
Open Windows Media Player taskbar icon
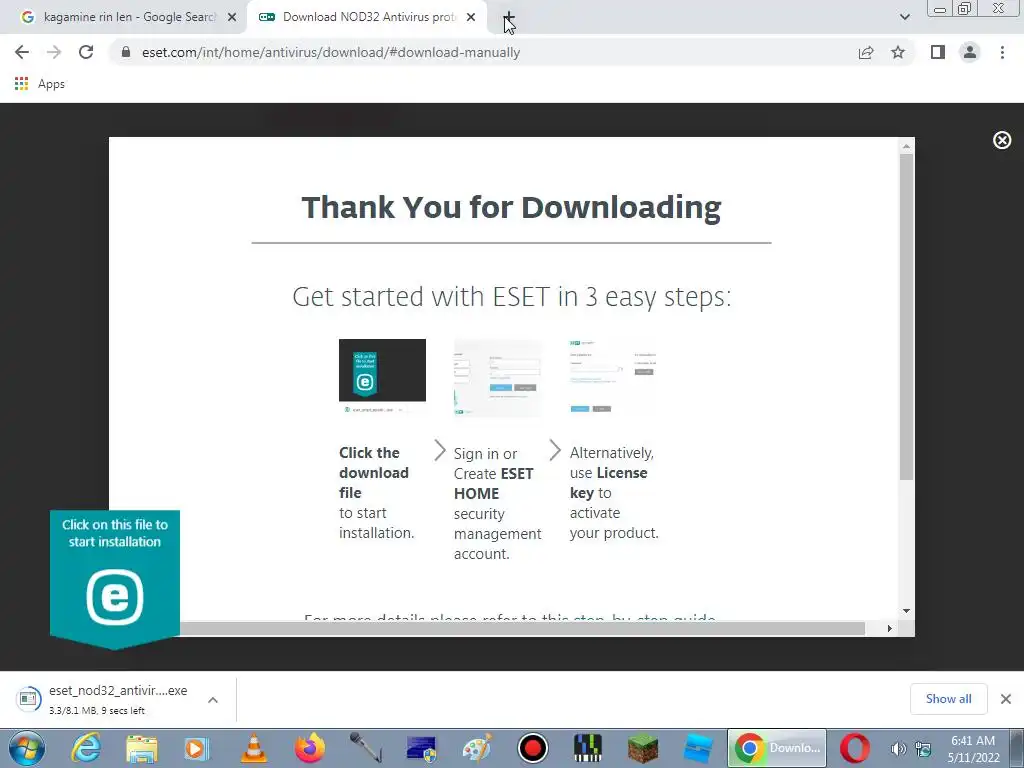coord(197,748)
